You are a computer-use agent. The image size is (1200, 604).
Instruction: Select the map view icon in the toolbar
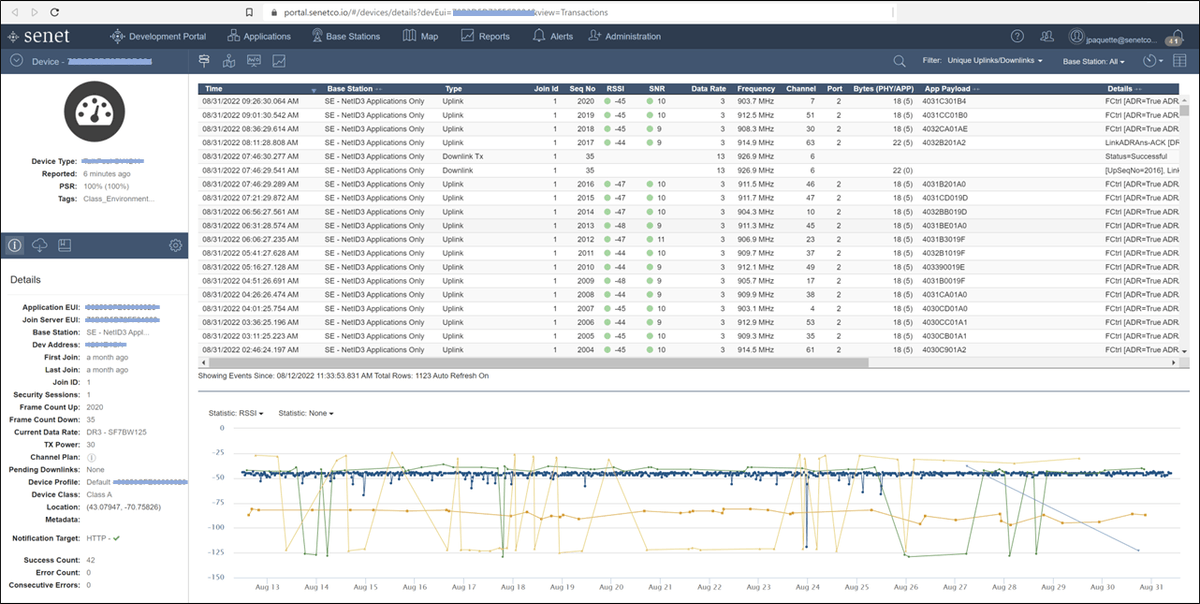[x=229, y=61]
